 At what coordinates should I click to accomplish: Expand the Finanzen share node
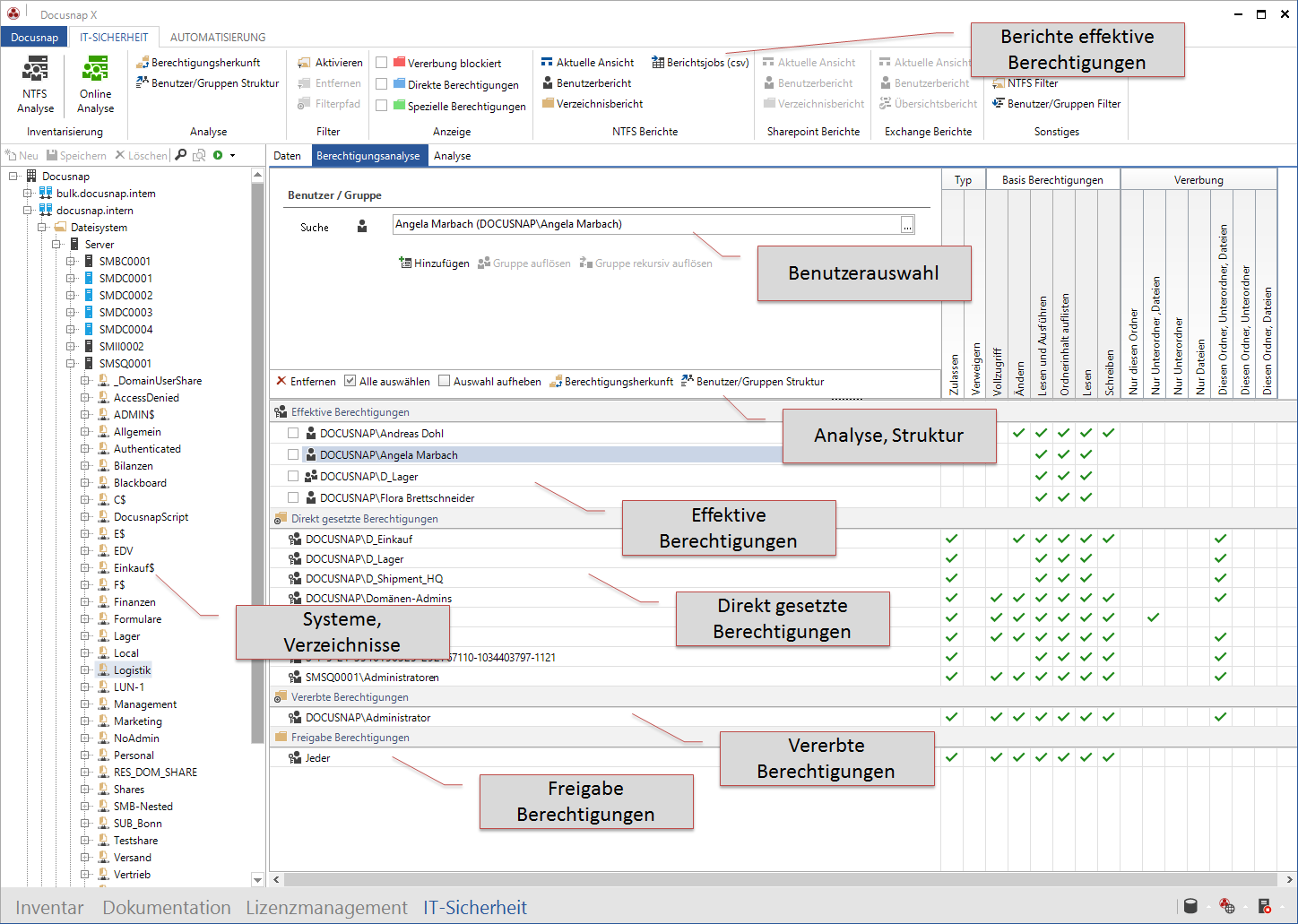click(85, 601)
